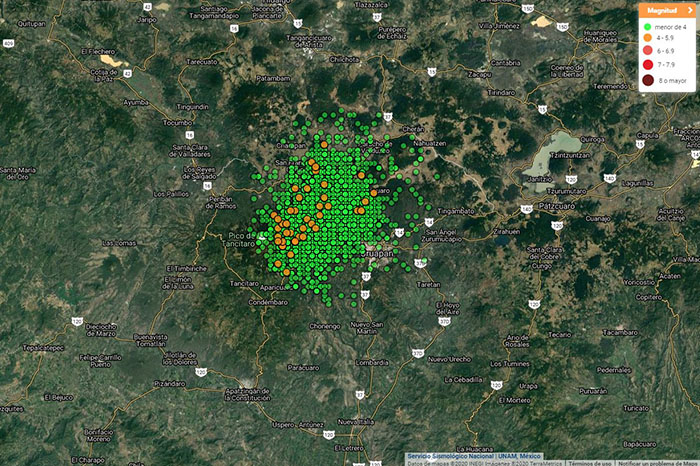
Task: Open the 'Términos de uso' link
Action: click(587, 462)
